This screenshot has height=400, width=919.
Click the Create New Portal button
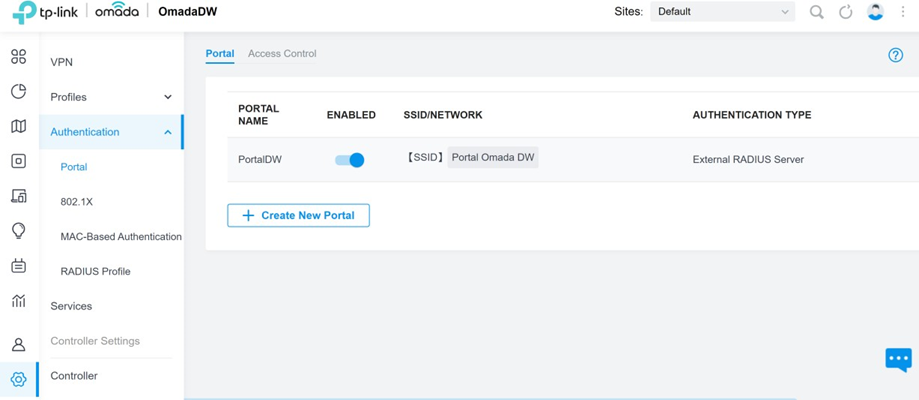click(298, 215)
